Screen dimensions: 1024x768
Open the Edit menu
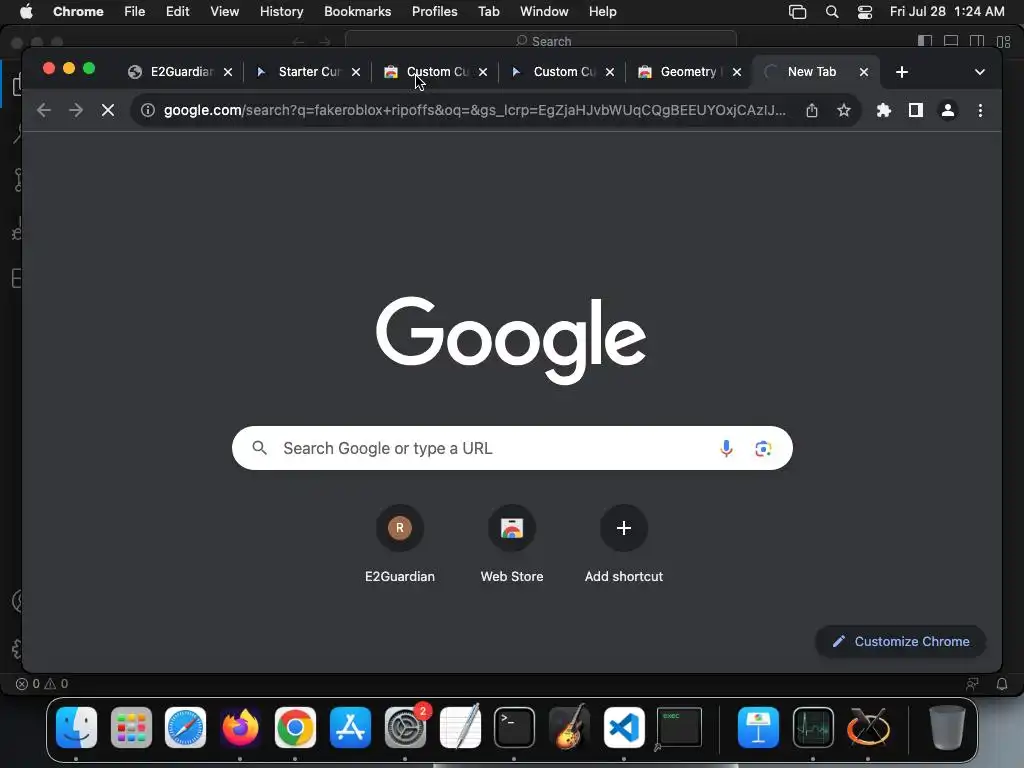178,12
